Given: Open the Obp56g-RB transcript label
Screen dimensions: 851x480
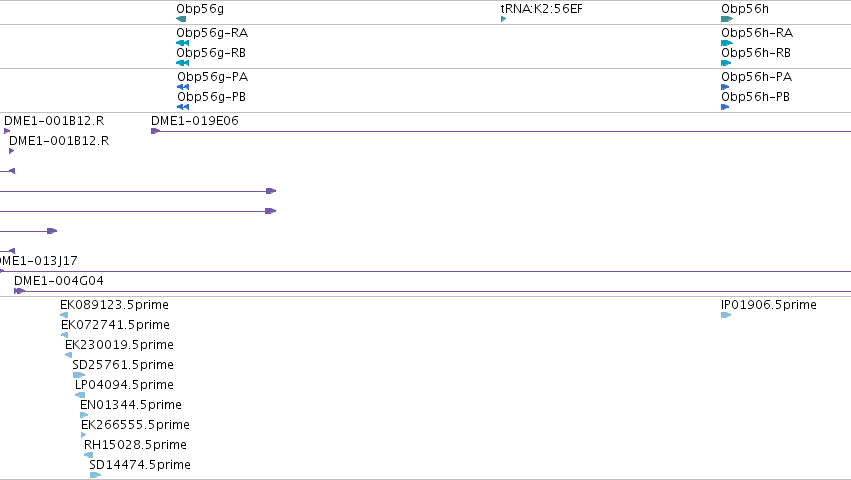Looking at the screenshot, I should (211, 53).
